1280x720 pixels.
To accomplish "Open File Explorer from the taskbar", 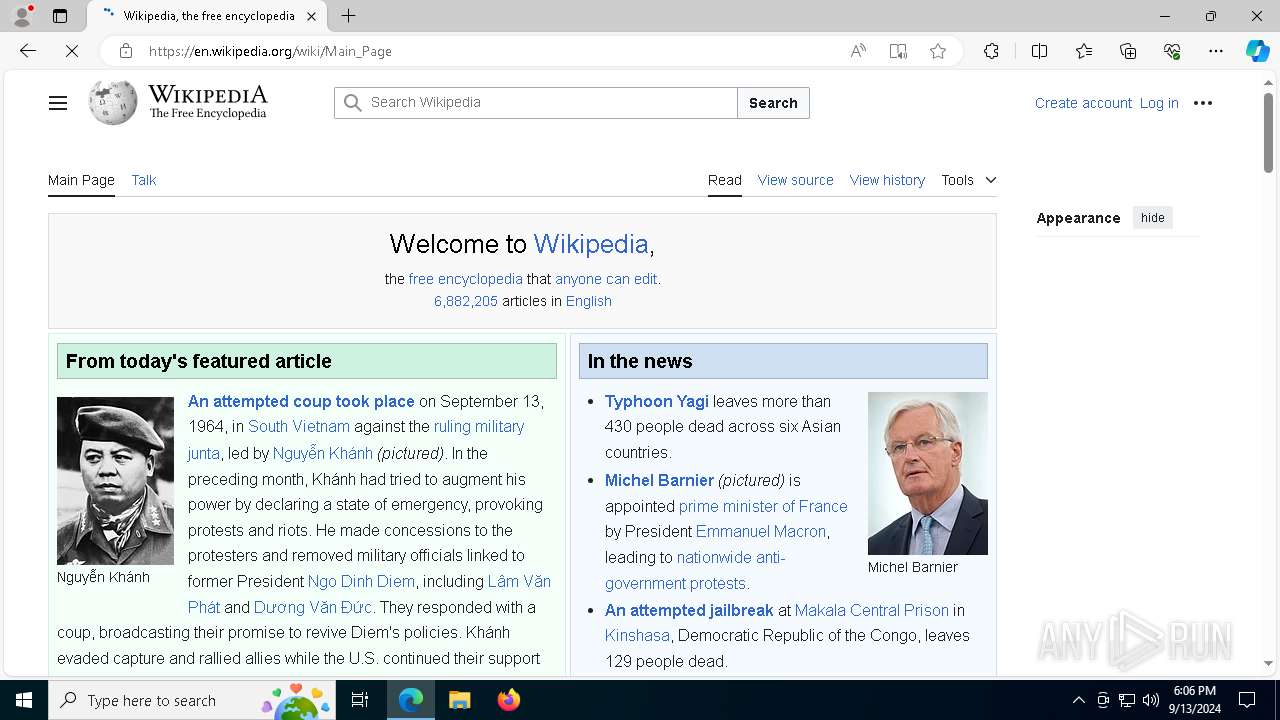I will pyautogui.click(x=459, y=700).
